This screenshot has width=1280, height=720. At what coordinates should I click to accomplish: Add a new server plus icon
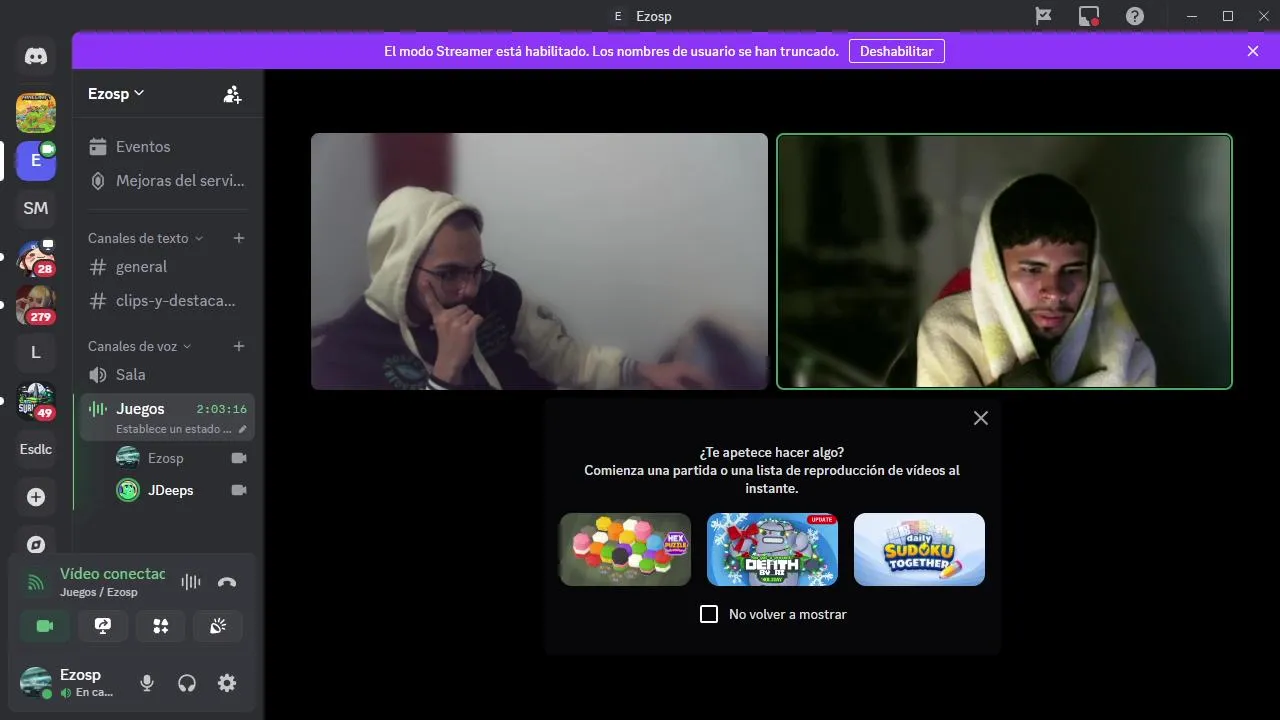coord(36,497)
